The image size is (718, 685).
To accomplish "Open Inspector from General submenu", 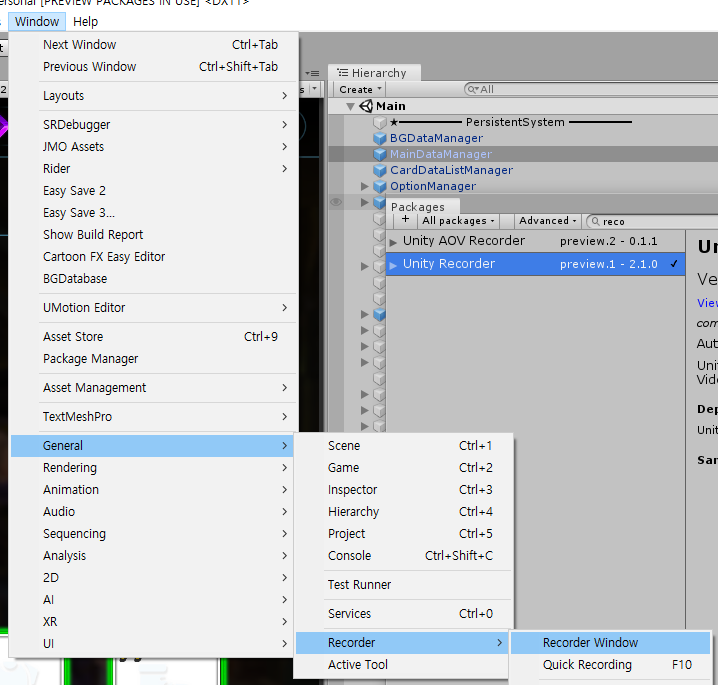I will (403, 489).
